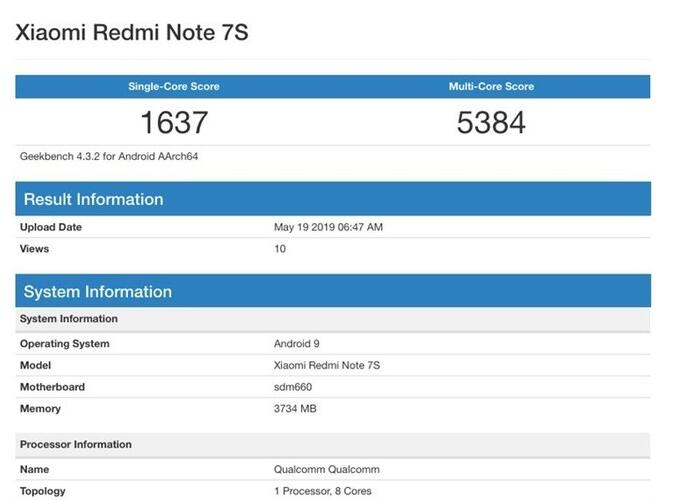Click the Views row label
676x500 pixels.
pos(35,249)
